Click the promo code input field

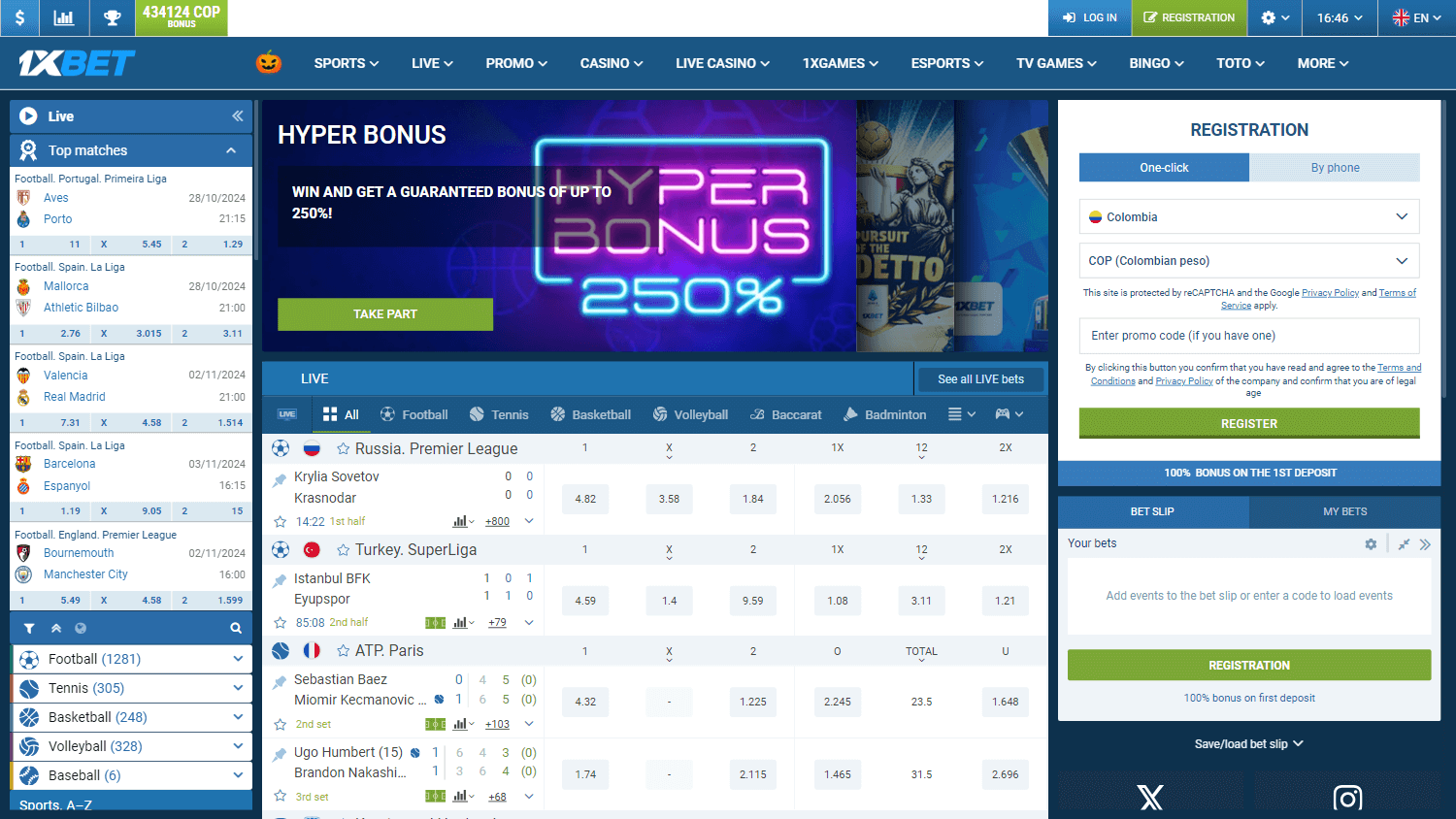(1249, 336)
